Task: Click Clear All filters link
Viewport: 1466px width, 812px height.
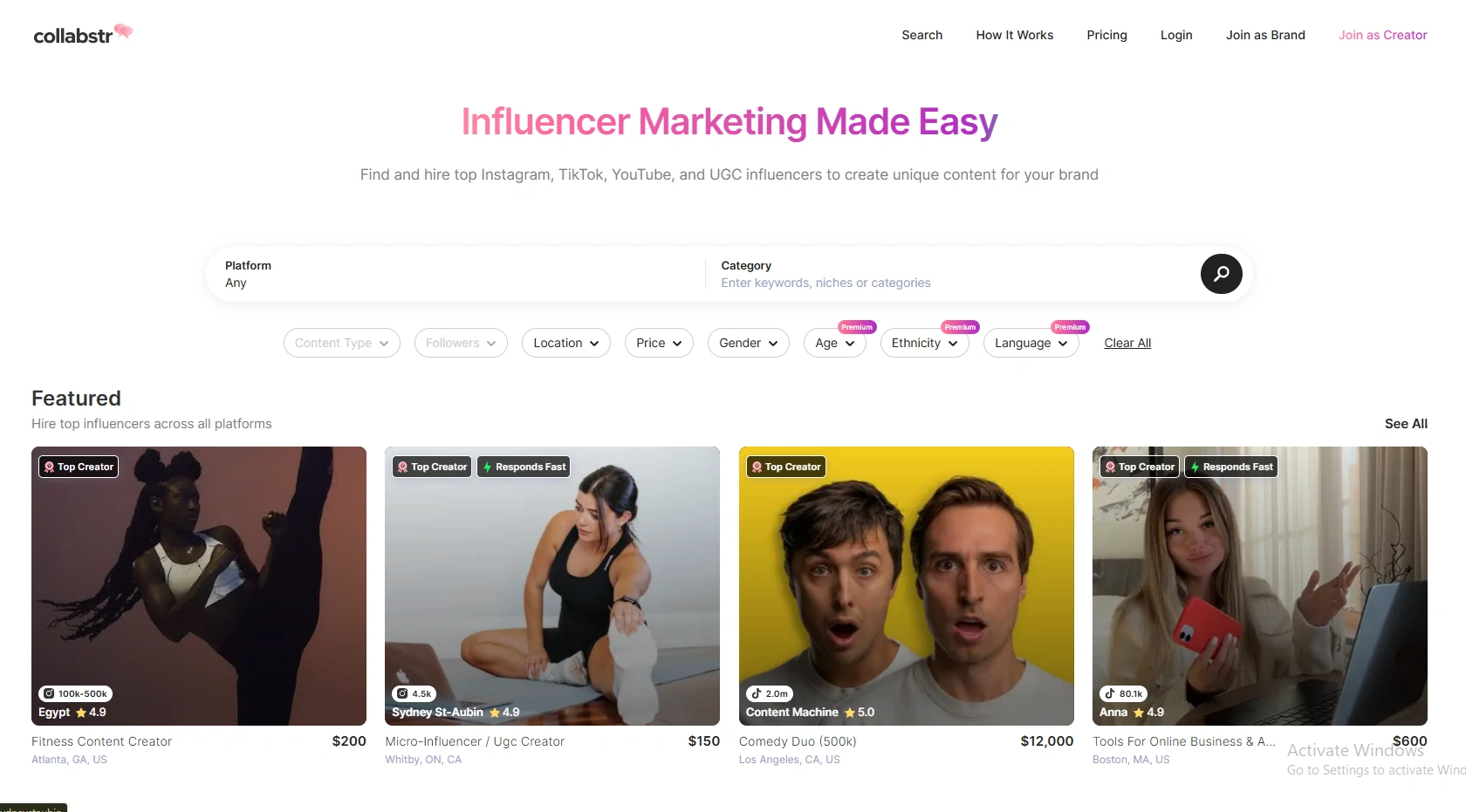Action: (1127, 343)
